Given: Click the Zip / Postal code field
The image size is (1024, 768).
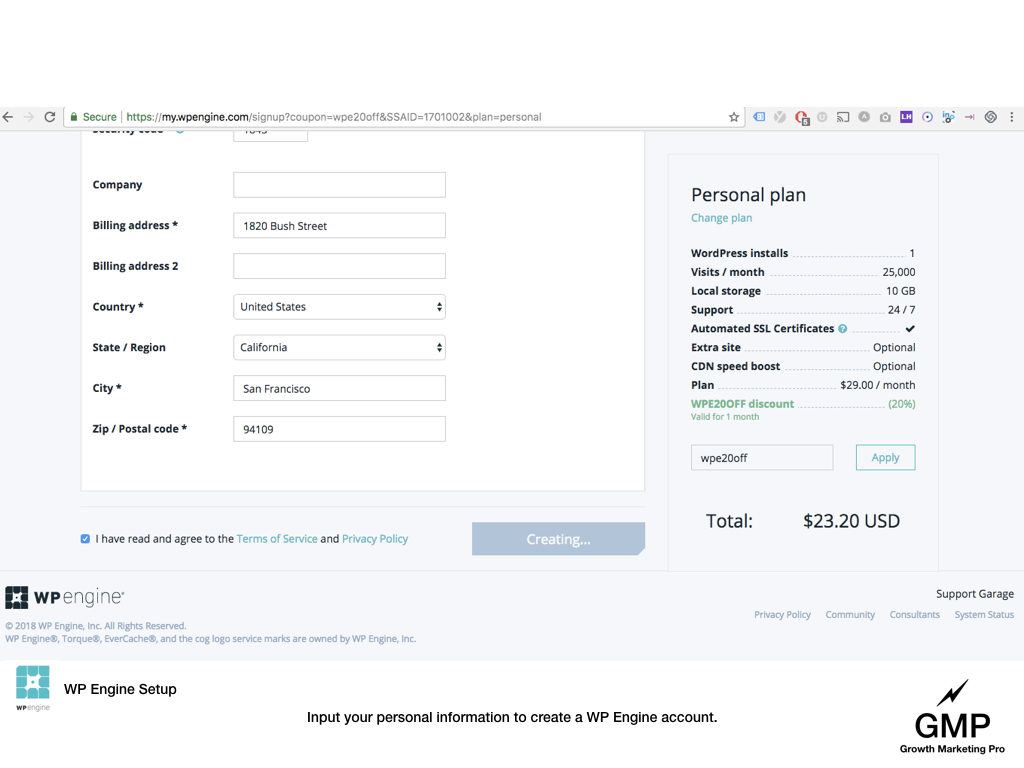Looking at the screenshot, I should tap(340, 429).
